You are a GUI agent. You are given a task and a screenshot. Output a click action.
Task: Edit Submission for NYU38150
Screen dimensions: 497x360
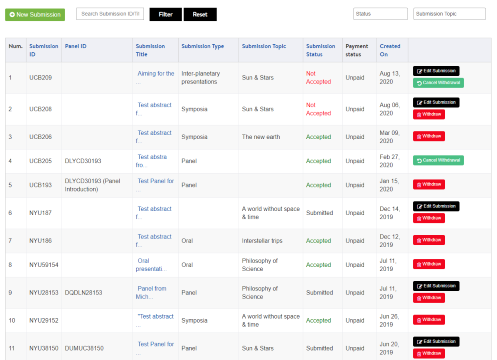(x=436, y=342)
